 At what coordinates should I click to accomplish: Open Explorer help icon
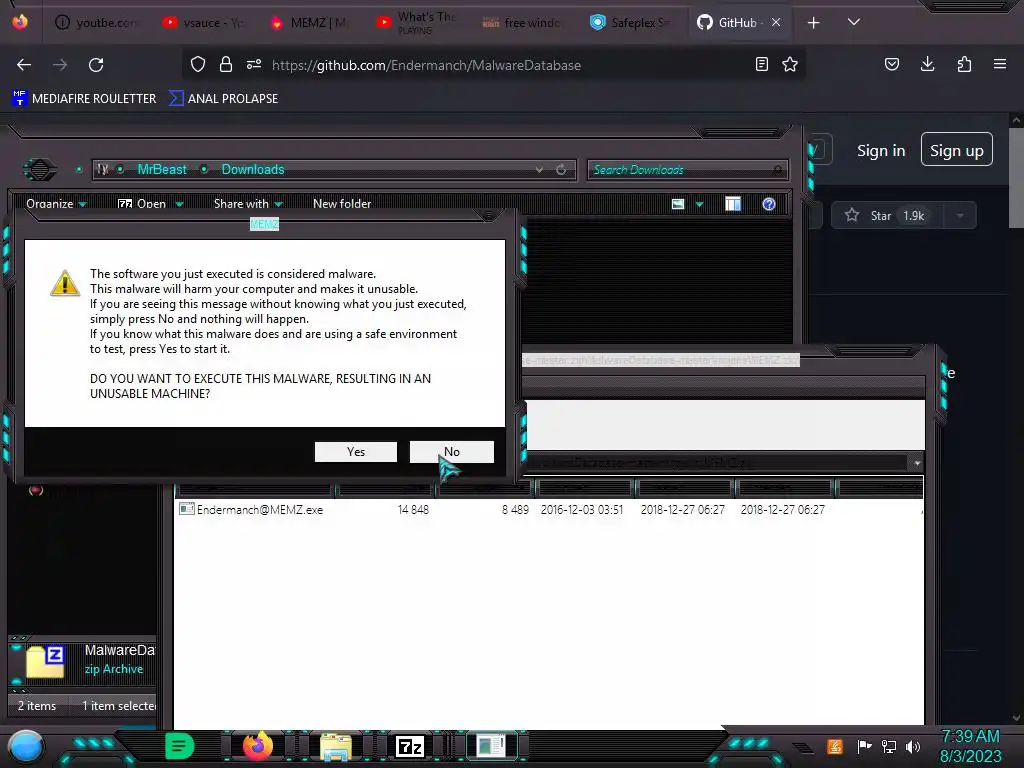point(769,204)
